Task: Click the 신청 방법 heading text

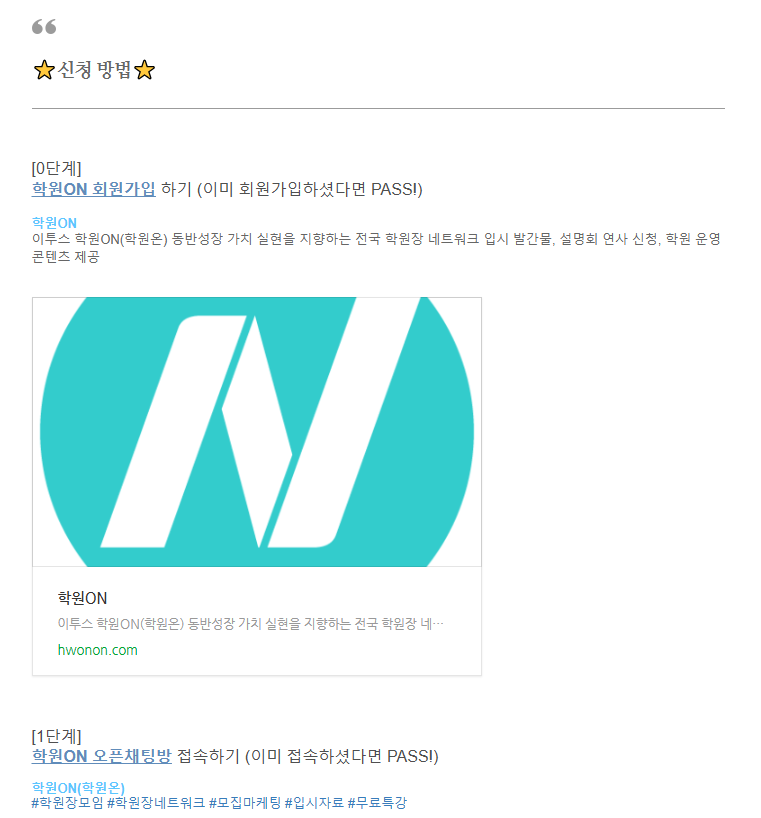Action: 94,70
